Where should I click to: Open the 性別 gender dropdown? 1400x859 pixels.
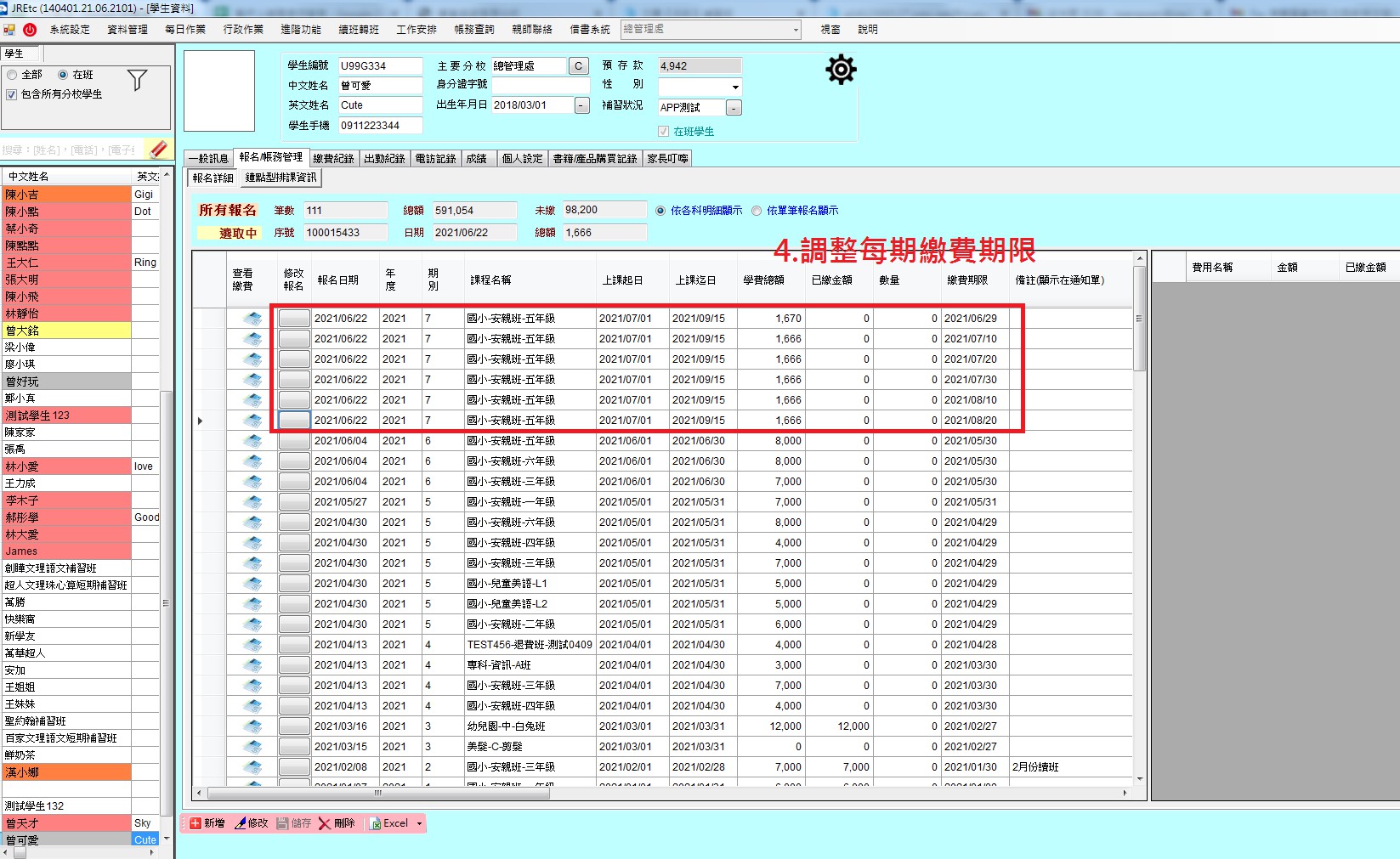tap(734, 87)
